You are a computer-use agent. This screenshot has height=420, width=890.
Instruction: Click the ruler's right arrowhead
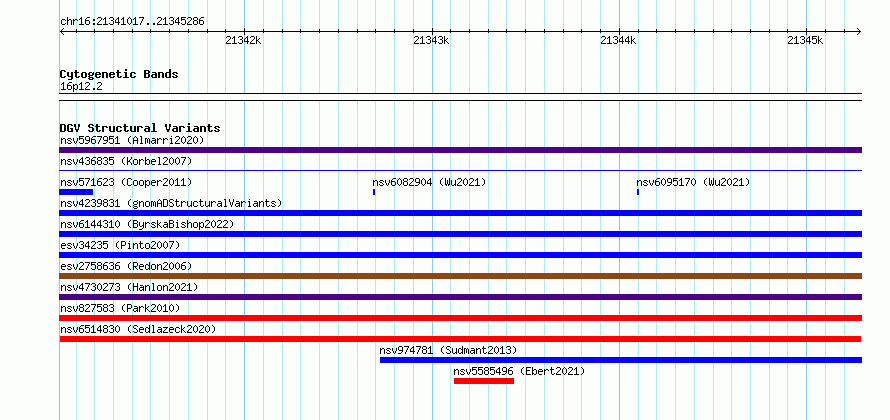(x=859, y=31)
